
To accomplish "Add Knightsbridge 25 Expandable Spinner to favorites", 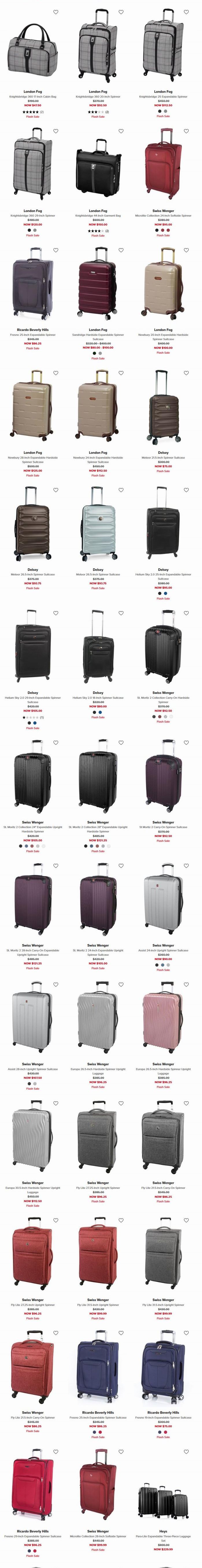I will point(186,12).
